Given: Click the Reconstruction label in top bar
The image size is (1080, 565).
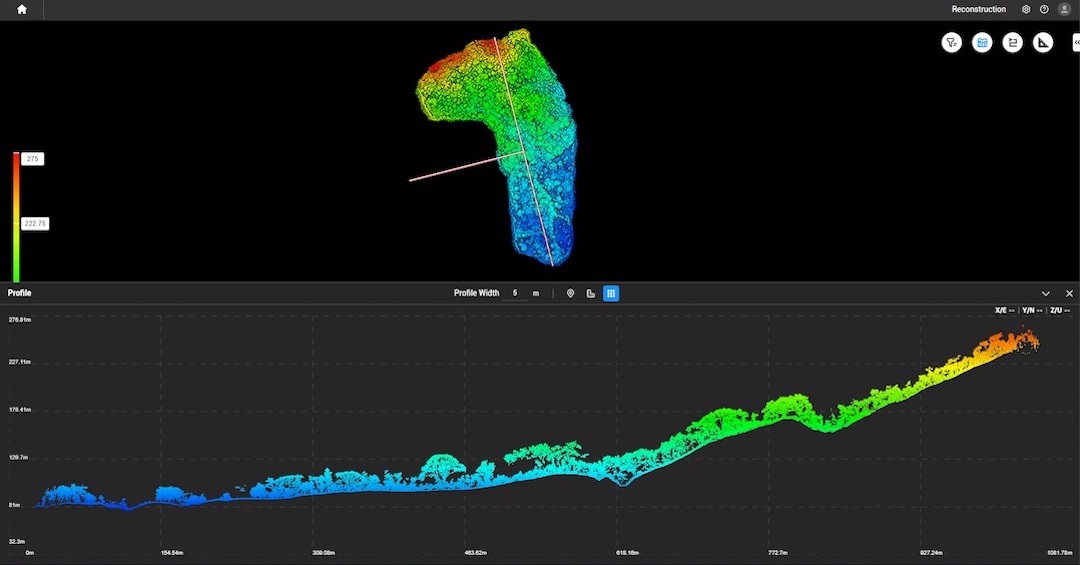Looking at the screenshot, I should coord(978,9).
